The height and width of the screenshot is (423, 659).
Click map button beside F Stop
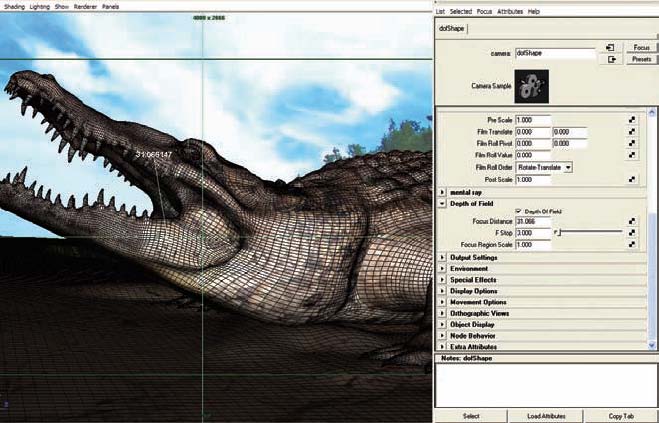point(632,233)
